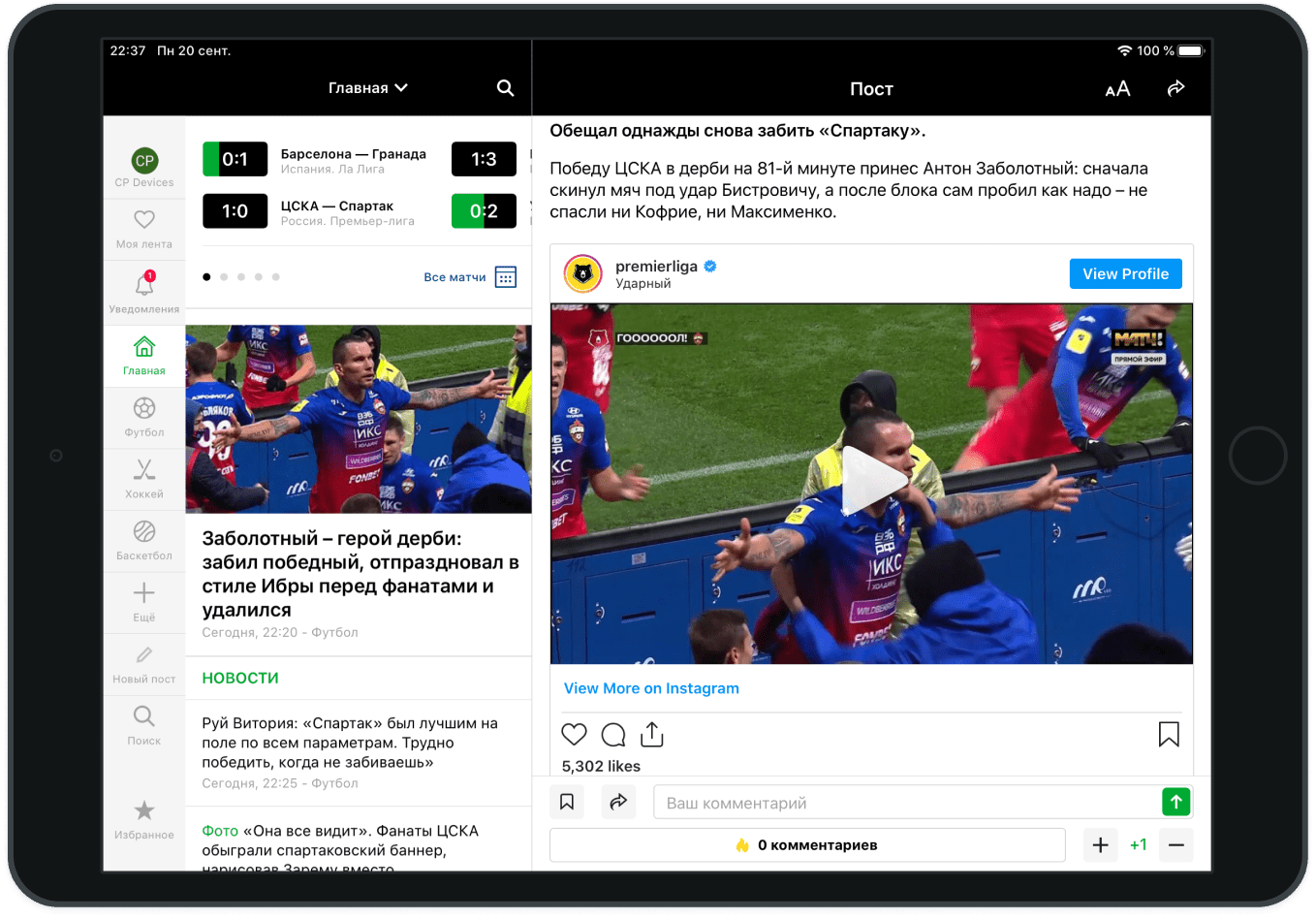
Task: Open ЦСКА — Спартак match
Action: tap(347, 213)
